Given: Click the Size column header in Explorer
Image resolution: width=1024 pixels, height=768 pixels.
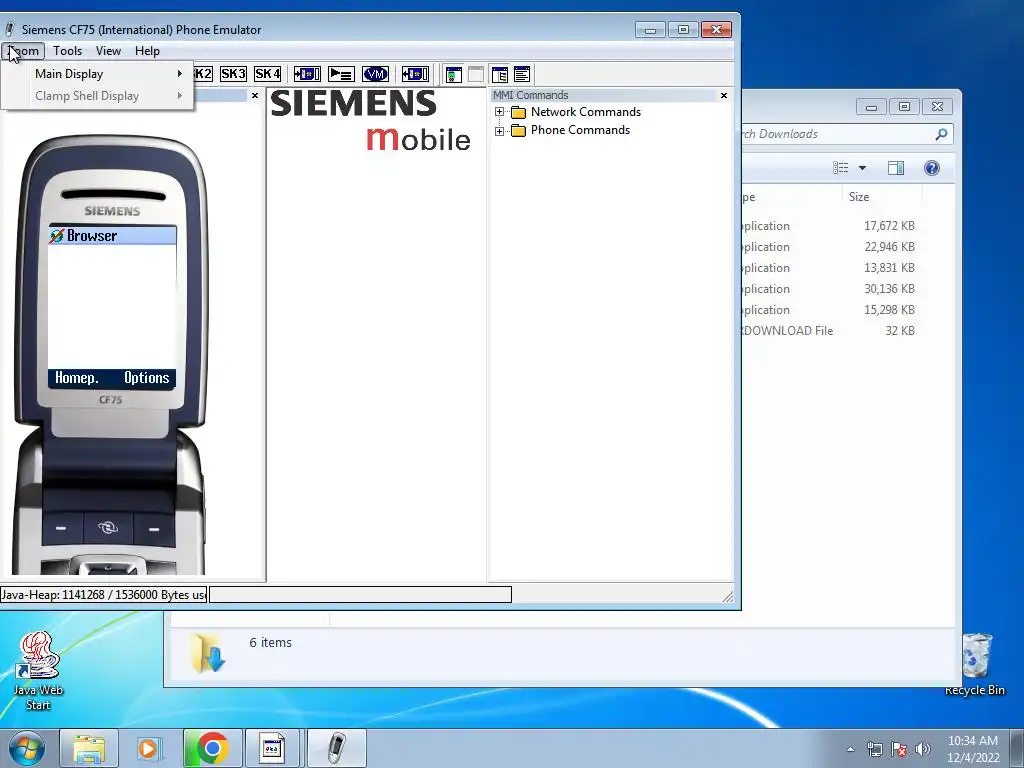Looking at the screenshot, I should [882, 197].
